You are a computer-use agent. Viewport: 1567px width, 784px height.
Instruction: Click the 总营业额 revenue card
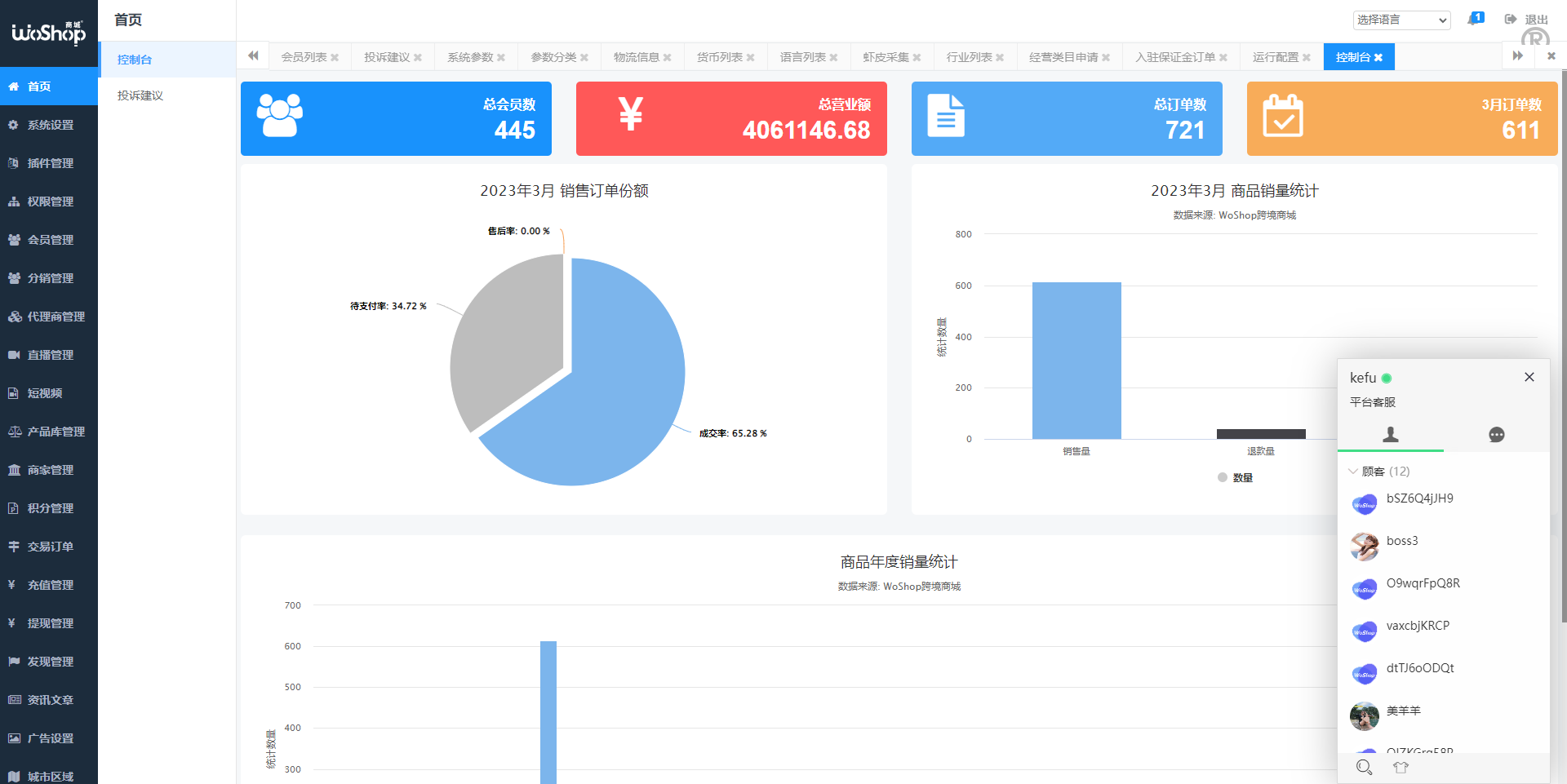[x=730, y=118]
